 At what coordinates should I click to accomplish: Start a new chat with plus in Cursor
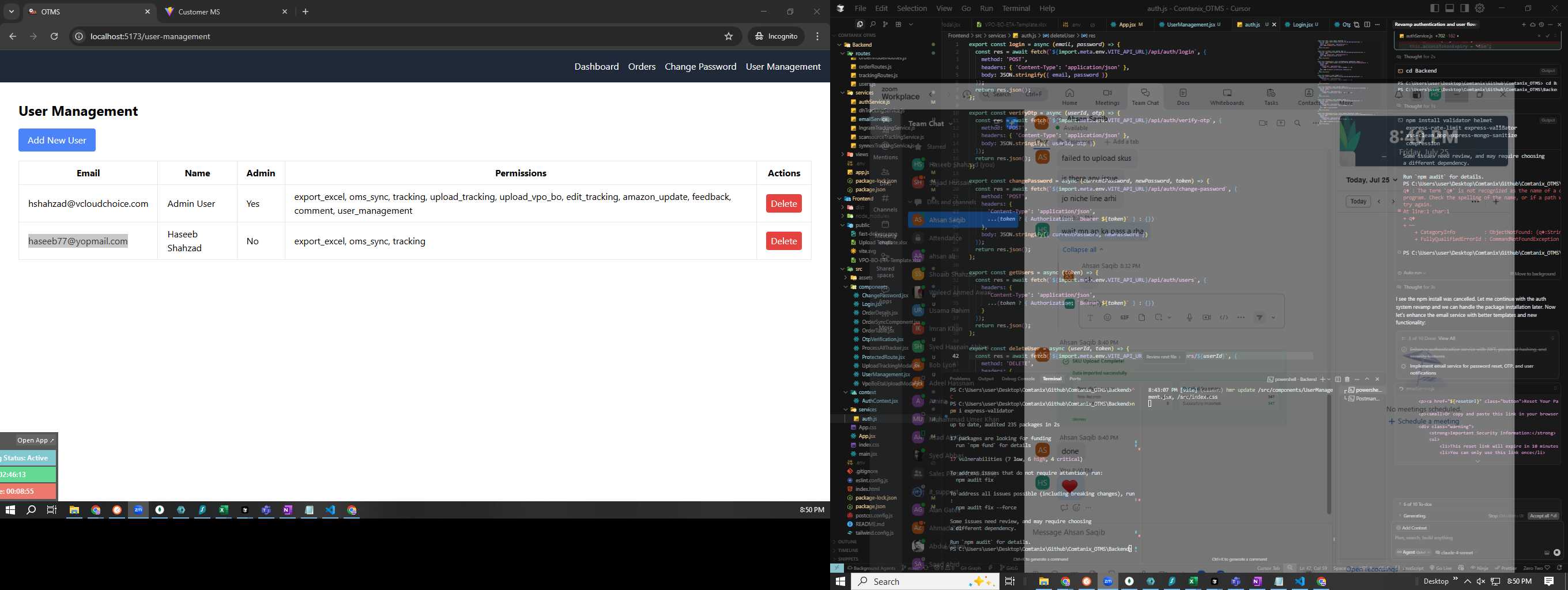tap(1524, 24)
